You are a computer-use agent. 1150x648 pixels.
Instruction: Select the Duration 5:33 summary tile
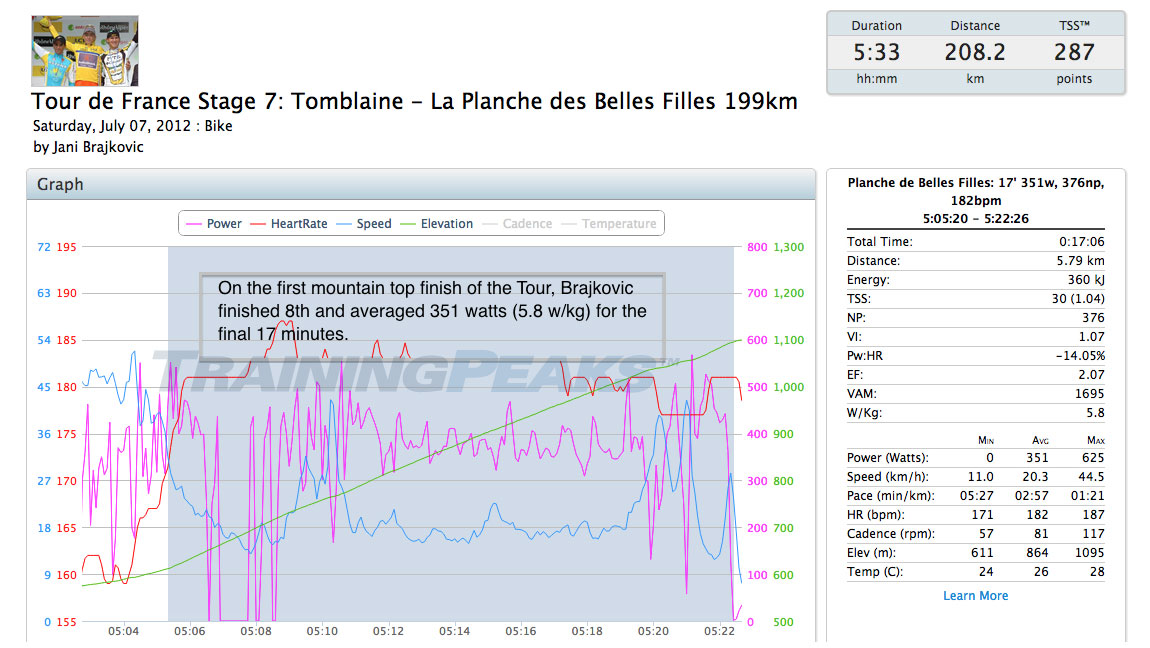coord(876,52)
